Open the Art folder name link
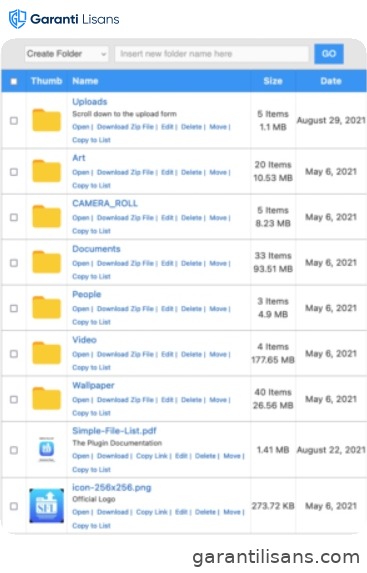Viewport: 367px width, 573px height. (79, 158)
